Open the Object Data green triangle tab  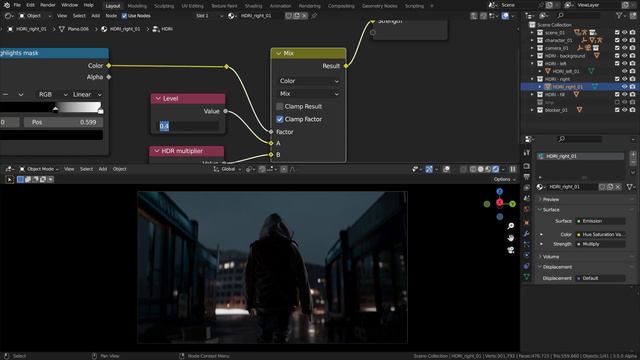click(x=527, y=277)
